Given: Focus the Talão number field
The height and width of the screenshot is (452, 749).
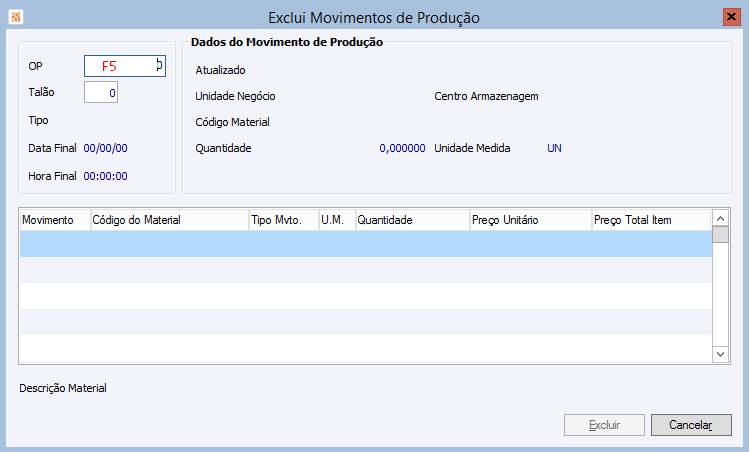Looking at the screenshot, I should (102, 93).
